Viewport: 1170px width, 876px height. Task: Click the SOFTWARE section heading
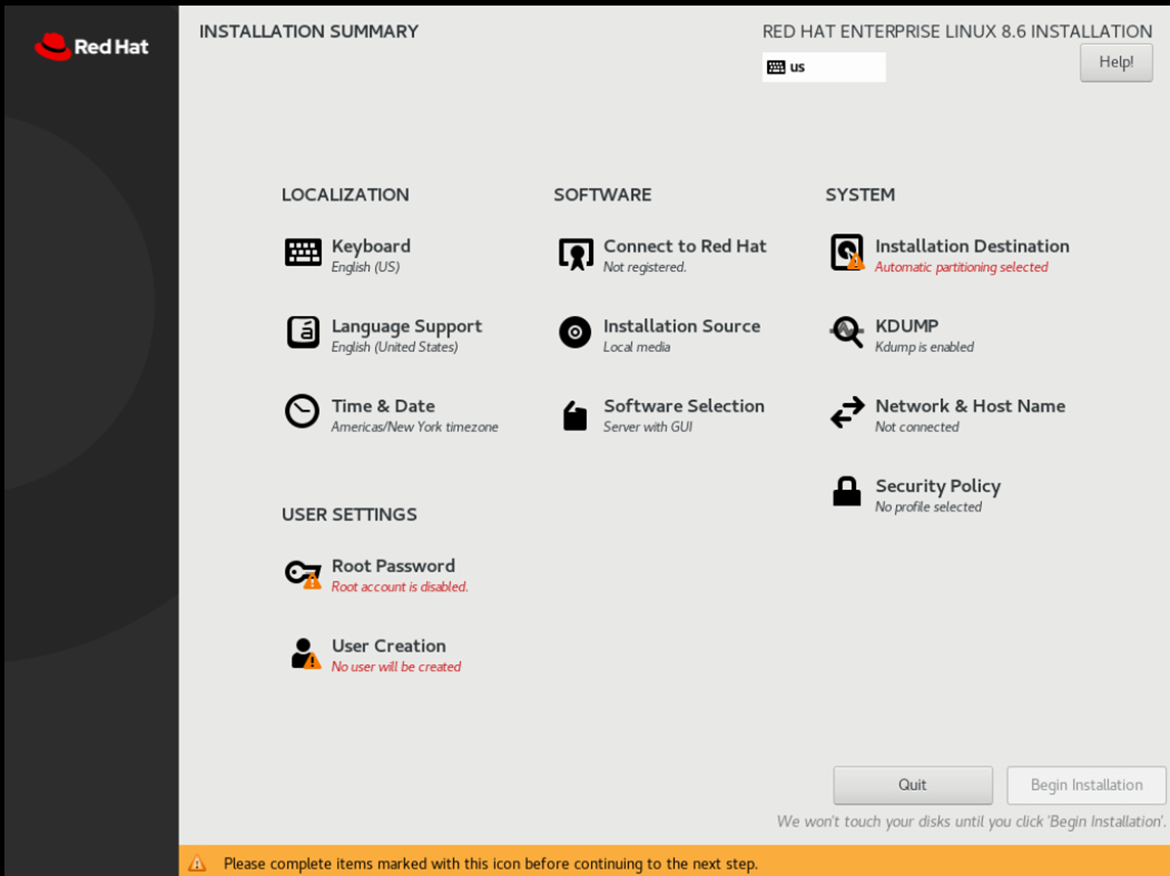(x=602, y=195)
